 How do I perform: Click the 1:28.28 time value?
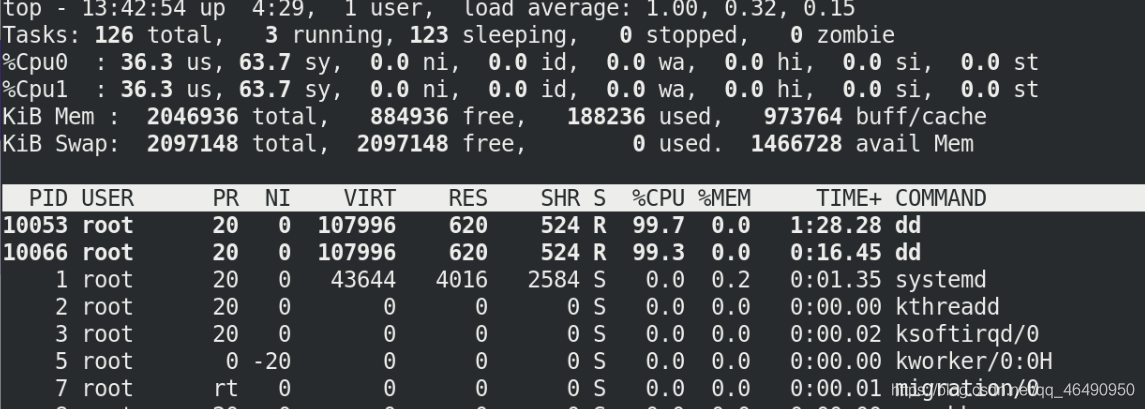coord(835,225)
